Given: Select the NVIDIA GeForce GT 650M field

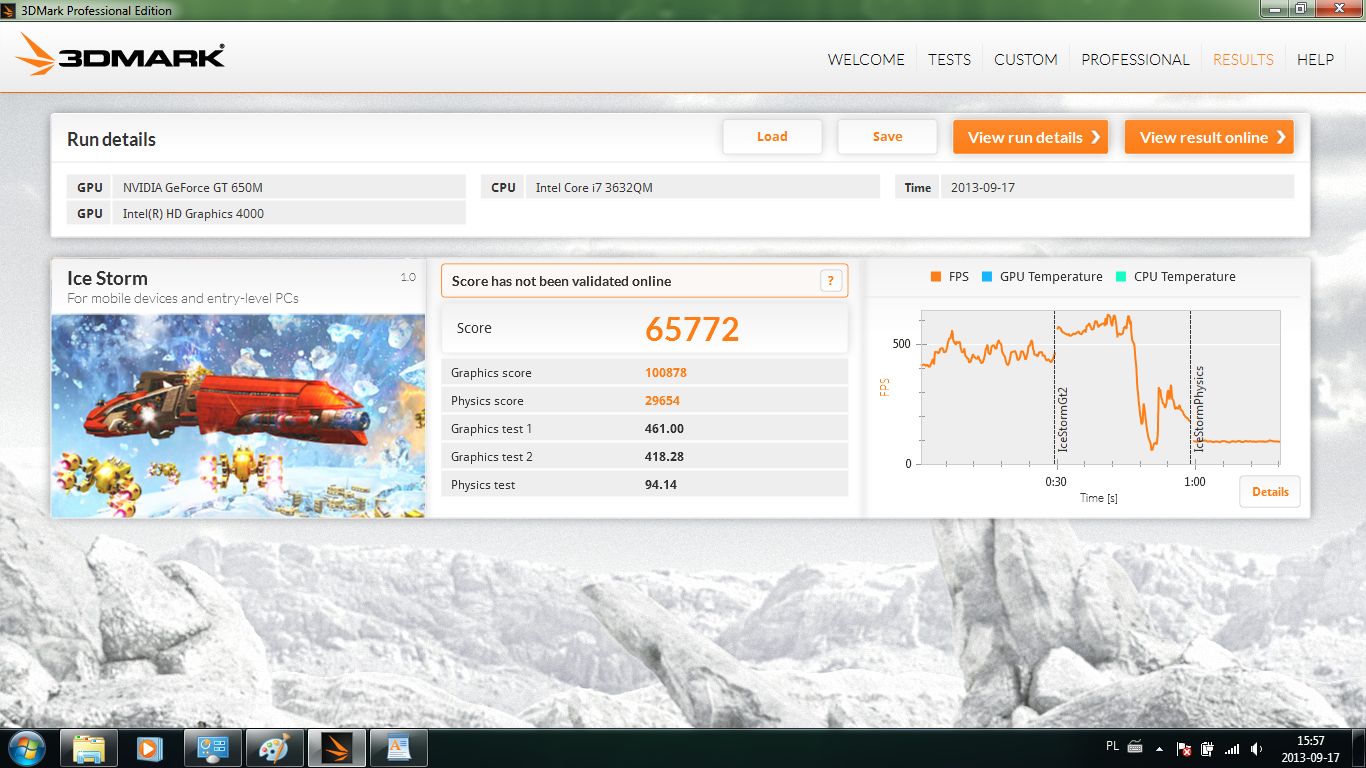Looking at the screenshot, I should coord(289,187).
